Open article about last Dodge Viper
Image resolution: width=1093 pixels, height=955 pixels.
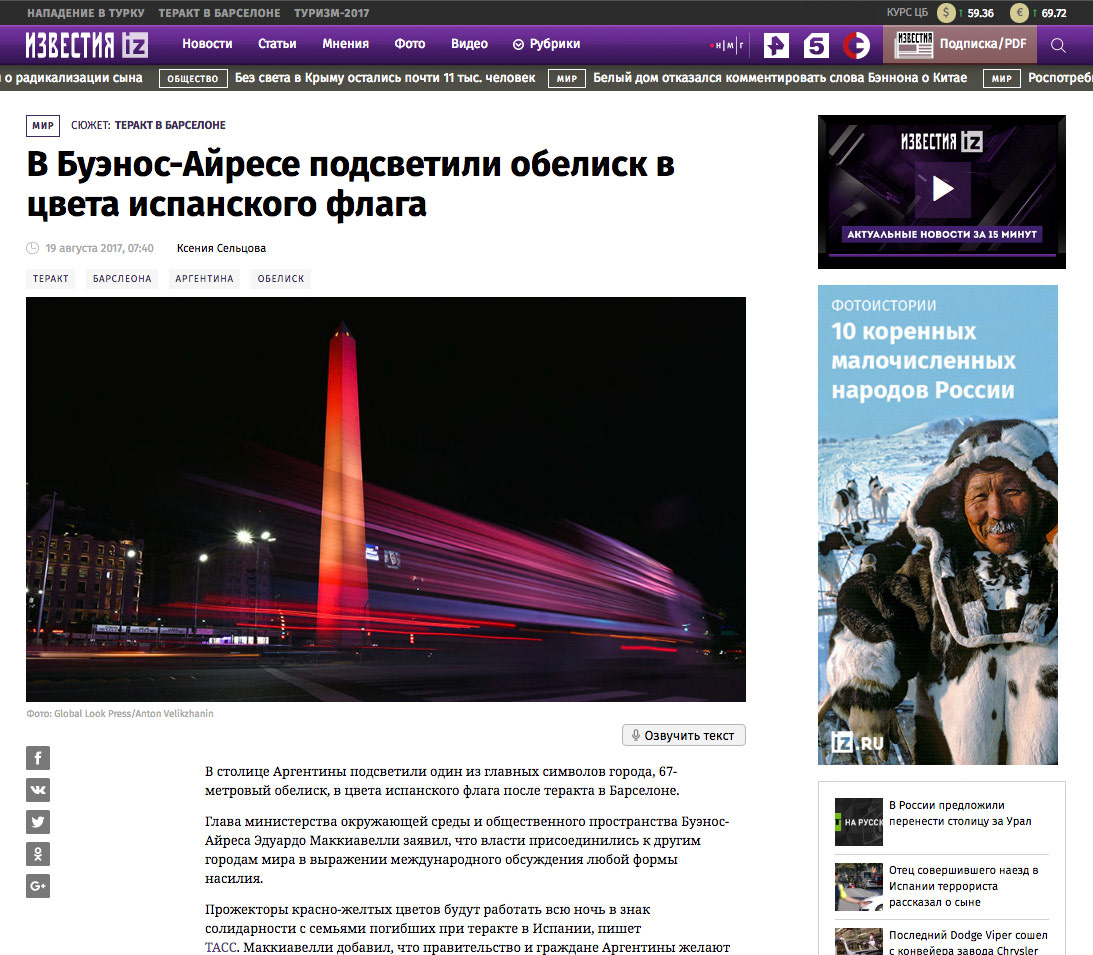point(968,942)
